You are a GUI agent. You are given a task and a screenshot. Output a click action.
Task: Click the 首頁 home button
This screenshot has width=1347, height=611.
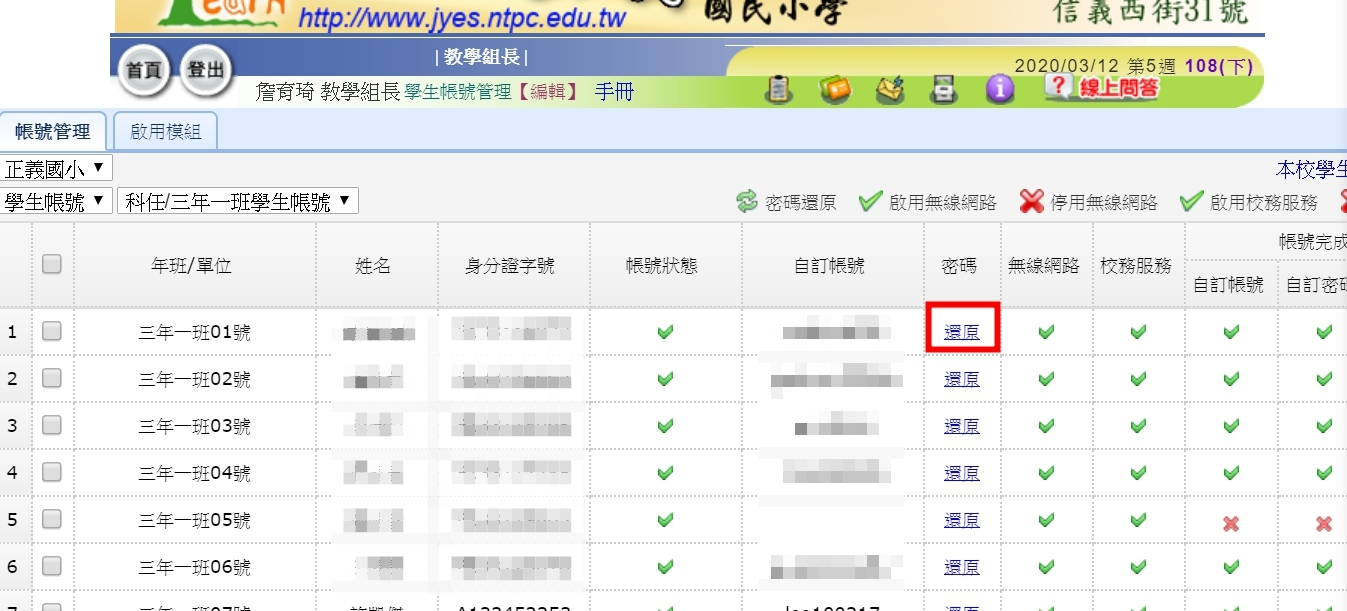(144, 70)
